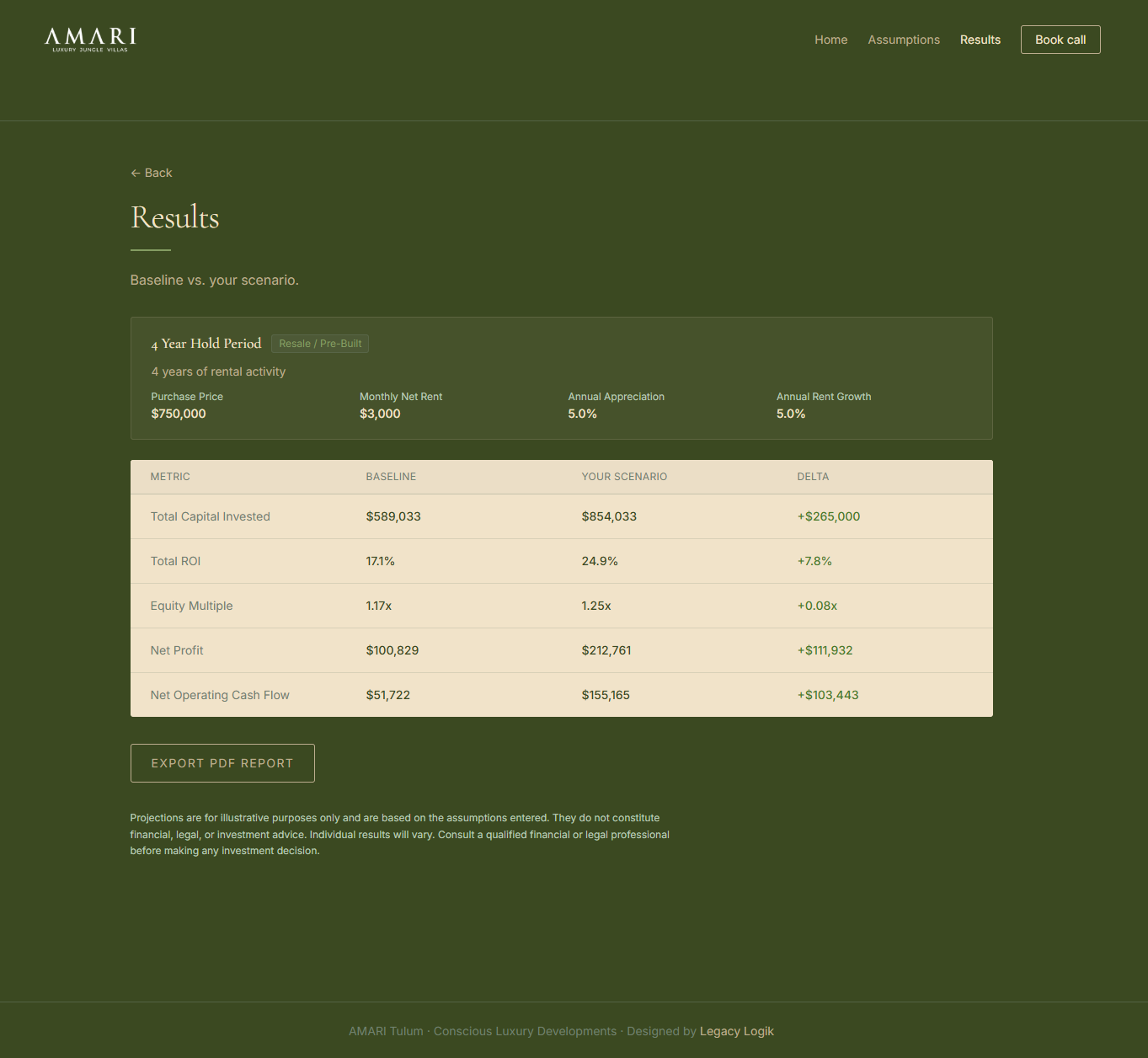Open the Legacy Logik footer link
1148x1058 pixels.
[x=736, y=1031]
